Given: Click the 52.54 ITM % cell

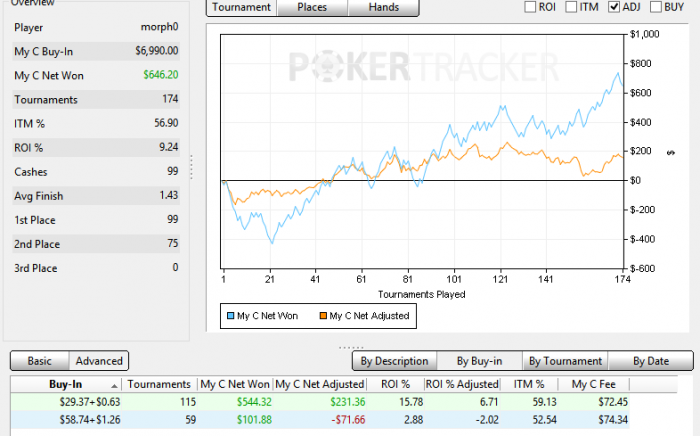Looking at the screenshot, I should coord(545,420).
